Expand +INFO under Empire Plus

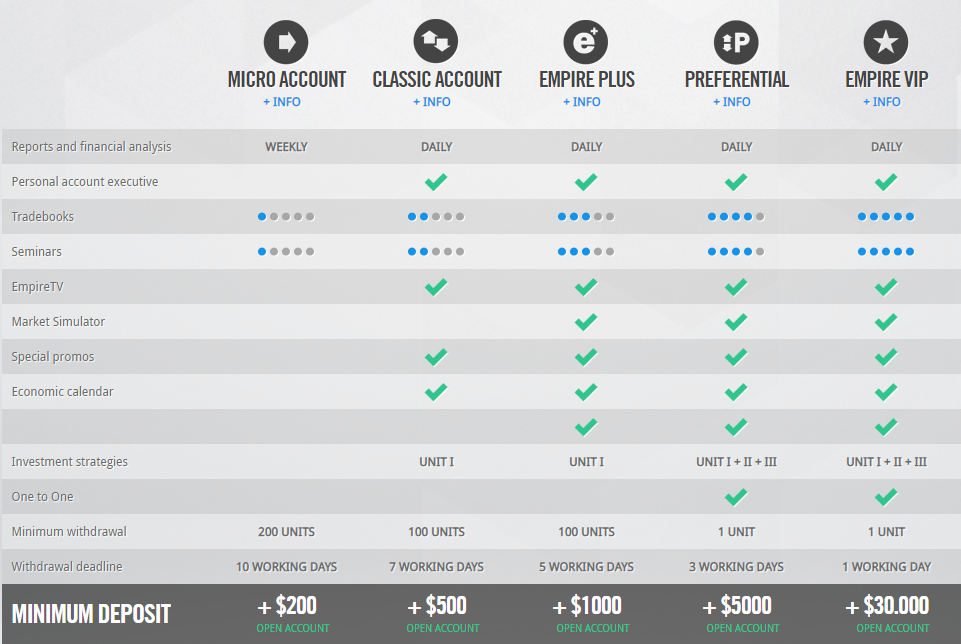[x=582, y=102]
